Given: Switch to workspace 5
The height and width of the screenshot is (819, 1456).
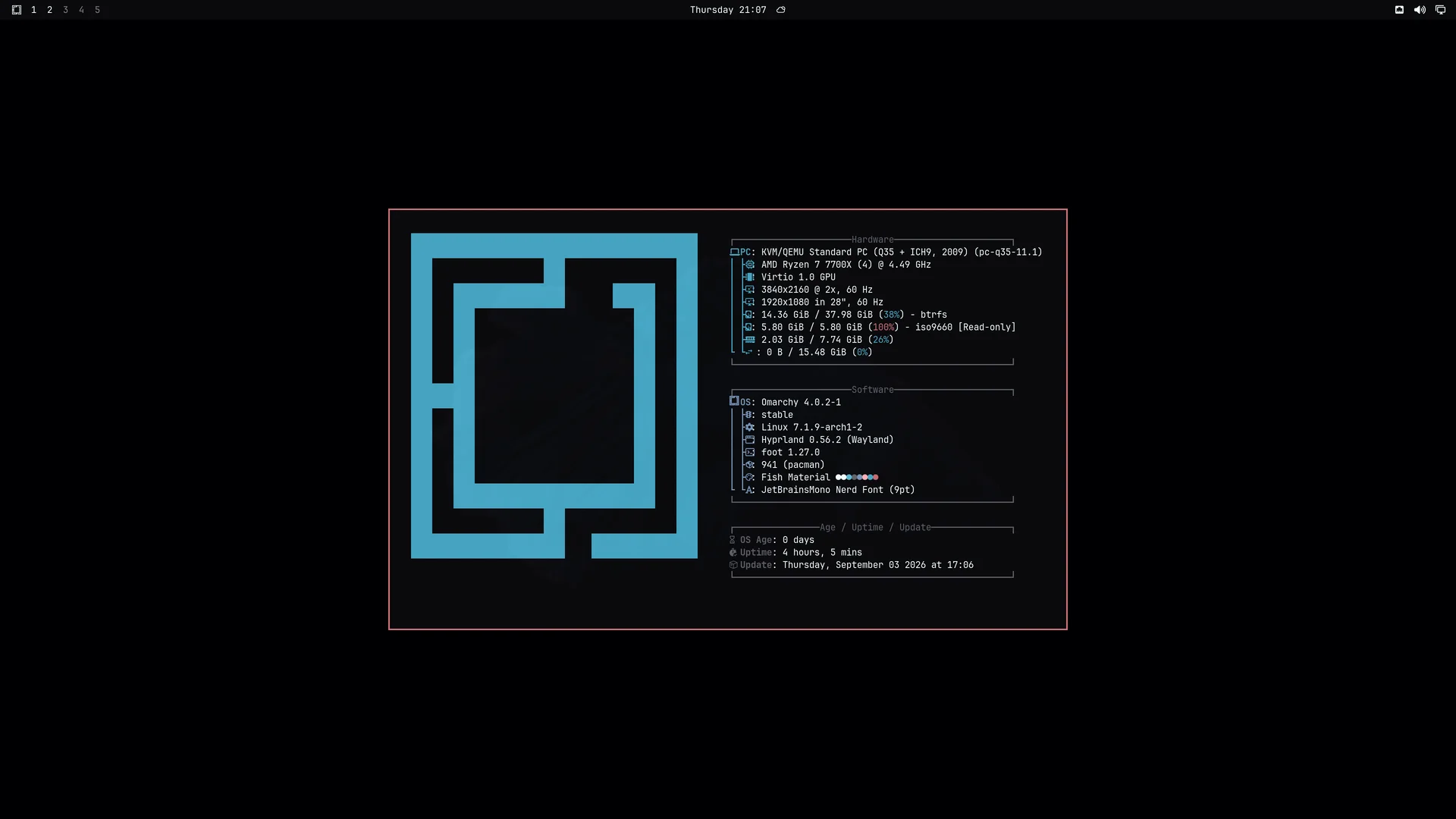Looking at the screenshot, I should pos(97,10).
